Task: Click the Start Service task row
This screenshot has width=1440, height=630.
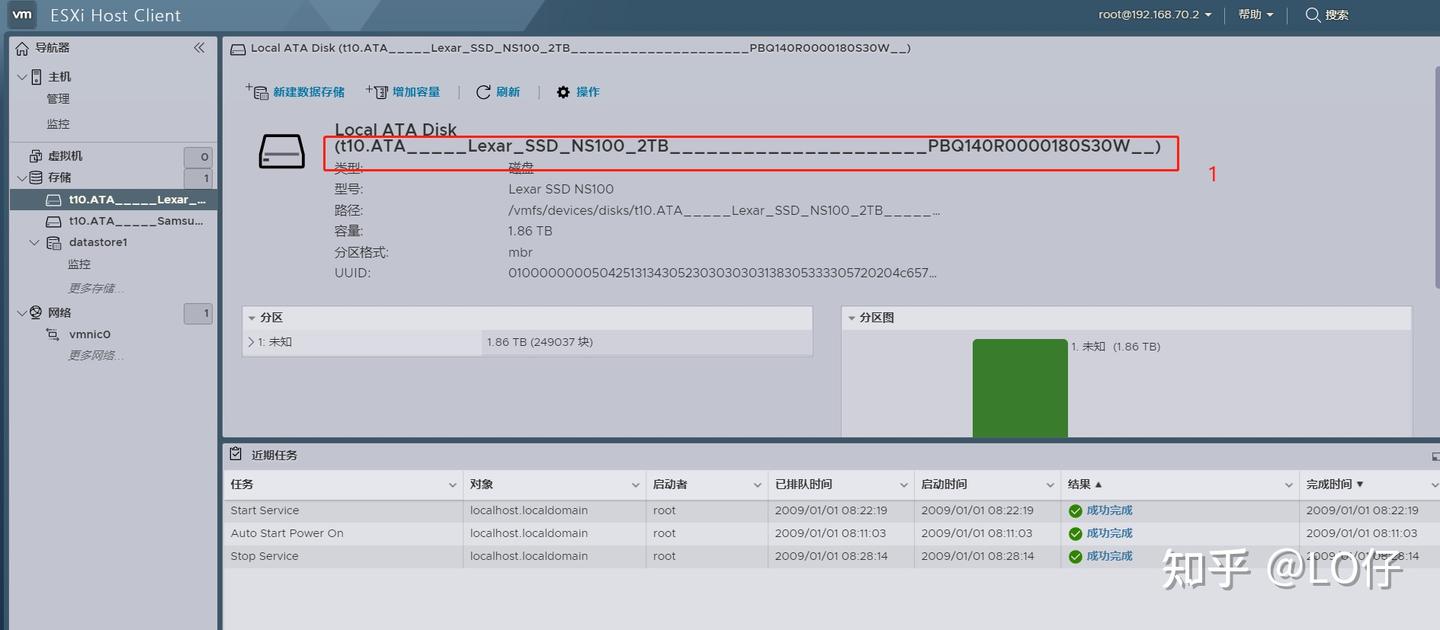Action: coord(831,511)
